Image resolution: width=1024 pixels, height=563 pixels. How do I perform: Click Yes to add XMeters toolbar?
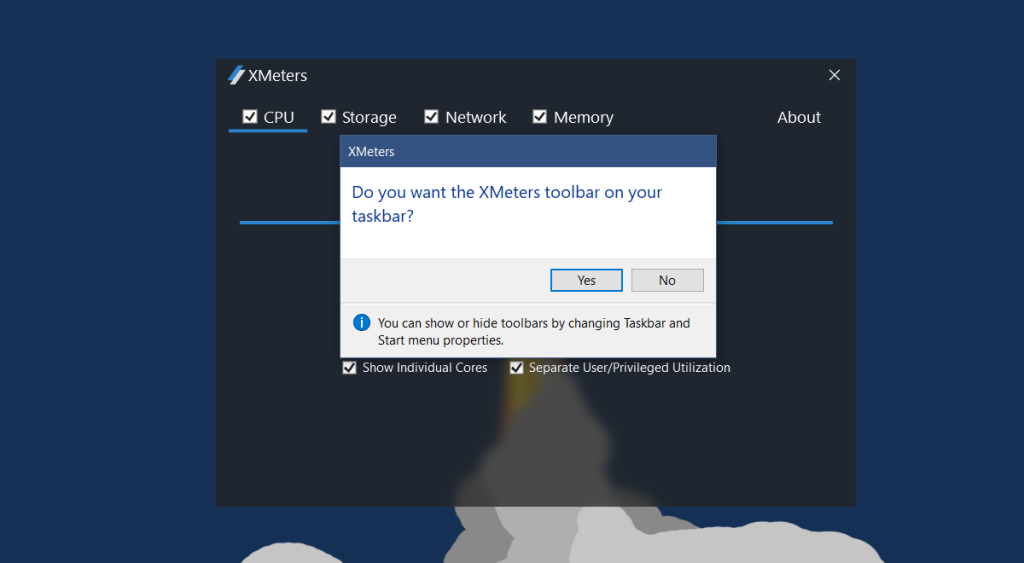[586, 280]
